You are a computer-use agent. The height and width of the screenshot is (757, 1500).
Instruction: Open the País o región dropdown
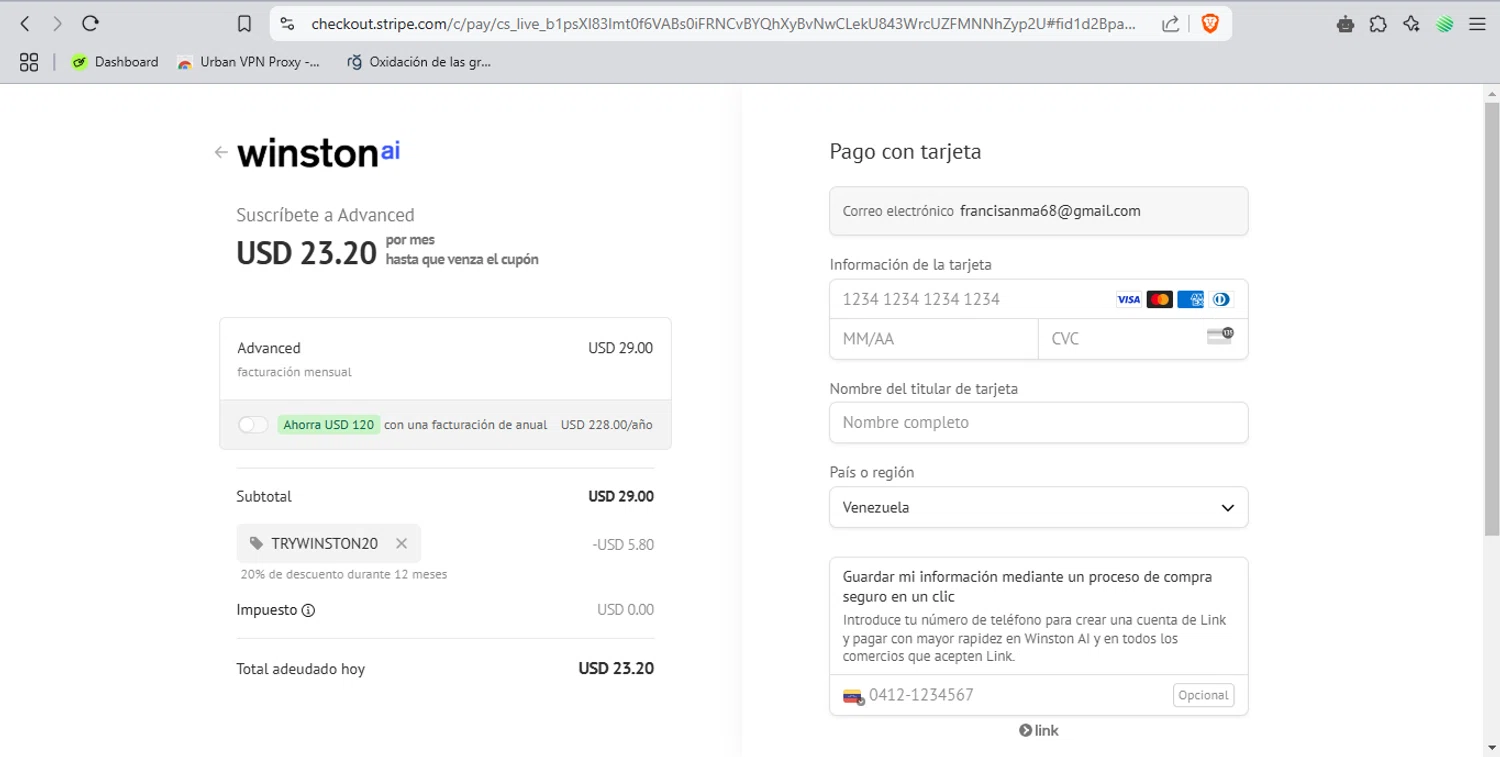click(1038, 507)
